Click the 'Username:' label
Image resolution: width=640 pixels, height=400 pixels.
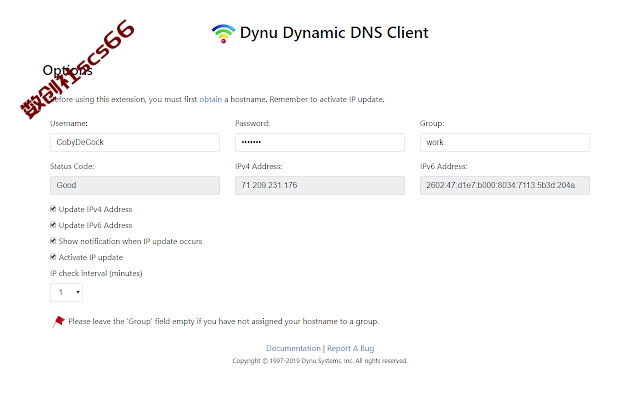point(69,123)
